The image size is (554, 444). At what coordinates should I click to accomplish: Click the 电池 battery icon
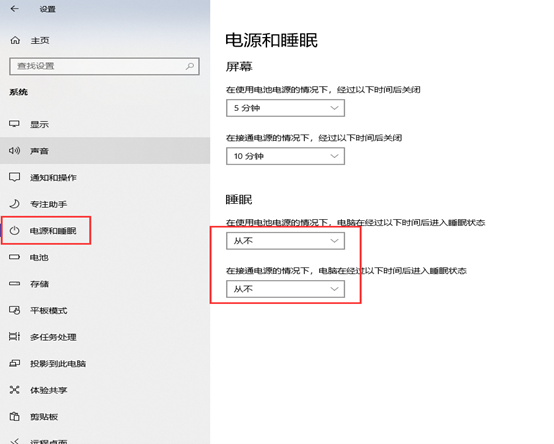click(14, 257)
